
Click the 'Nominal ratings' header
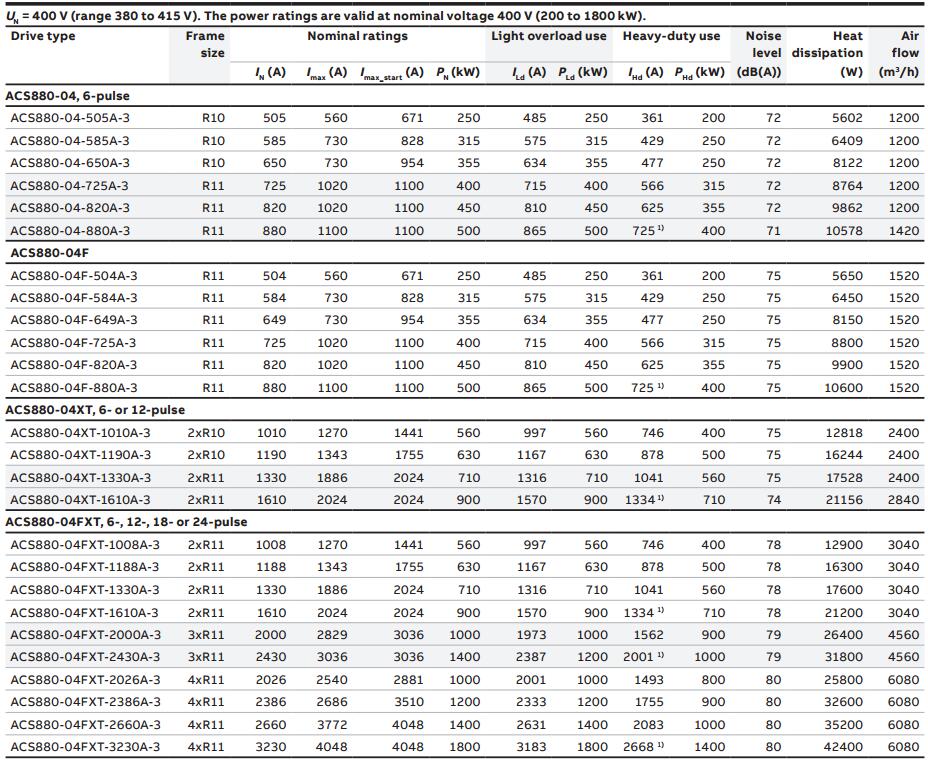point(357,36)
